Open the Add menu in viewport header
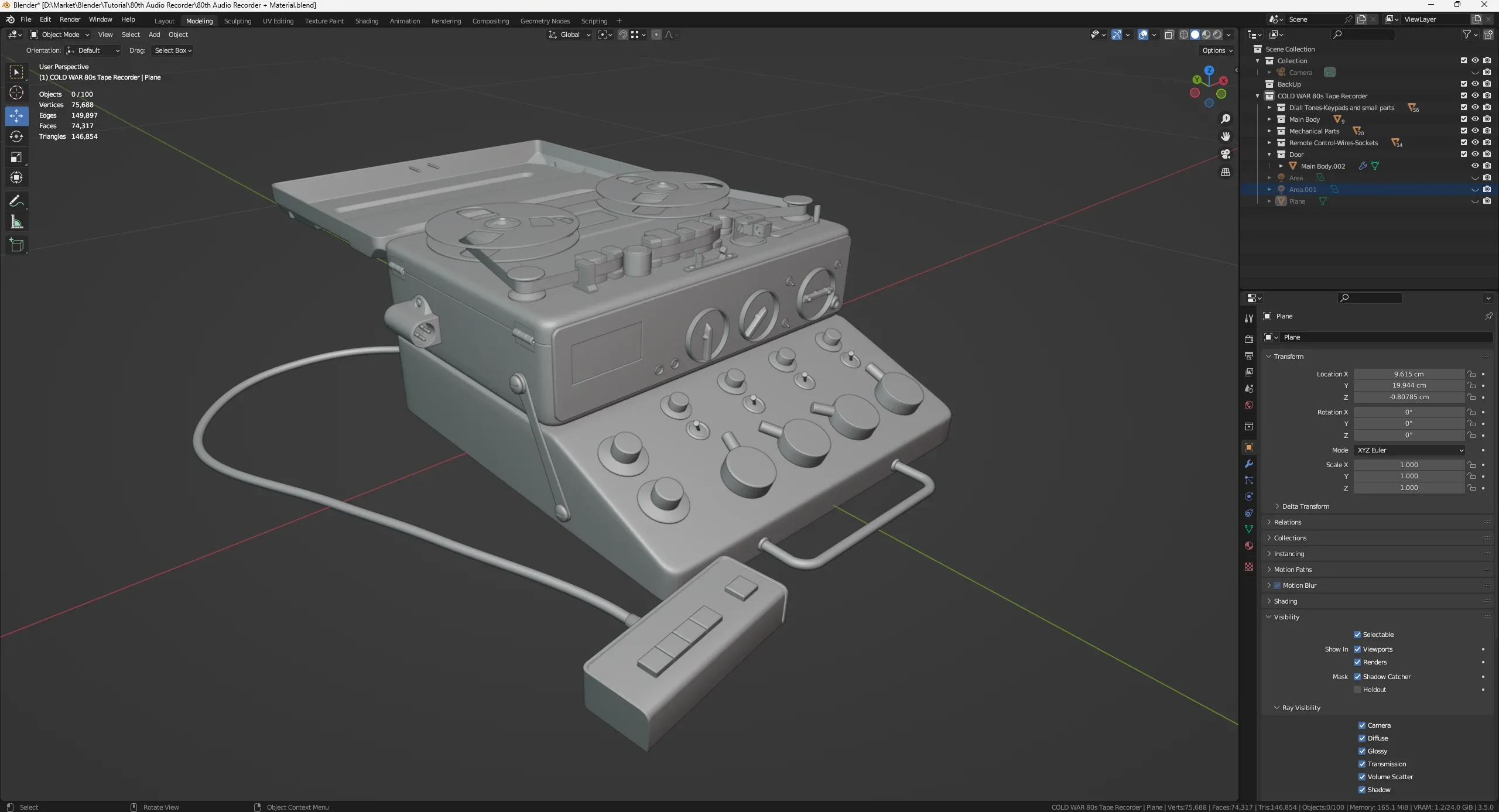 tap(154, 35)
